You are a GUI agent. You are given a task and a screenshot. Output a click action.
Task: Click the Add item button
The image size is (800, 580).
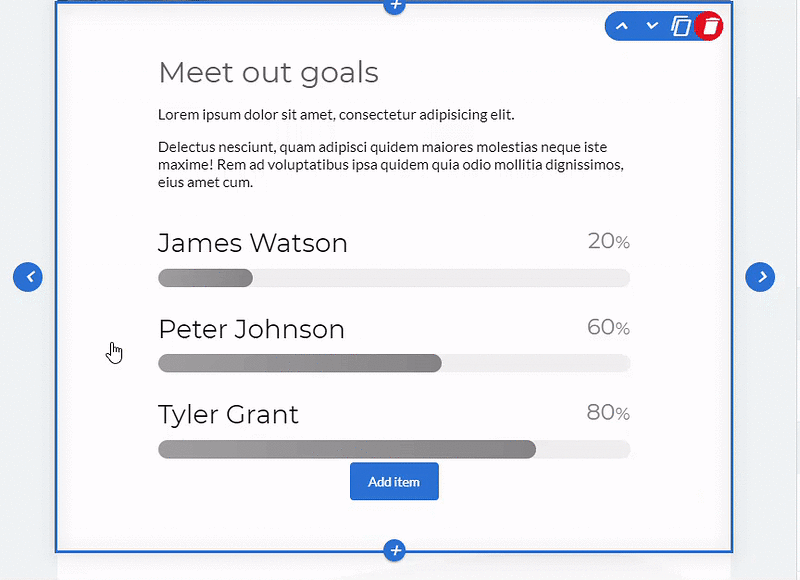coord(394,482)
